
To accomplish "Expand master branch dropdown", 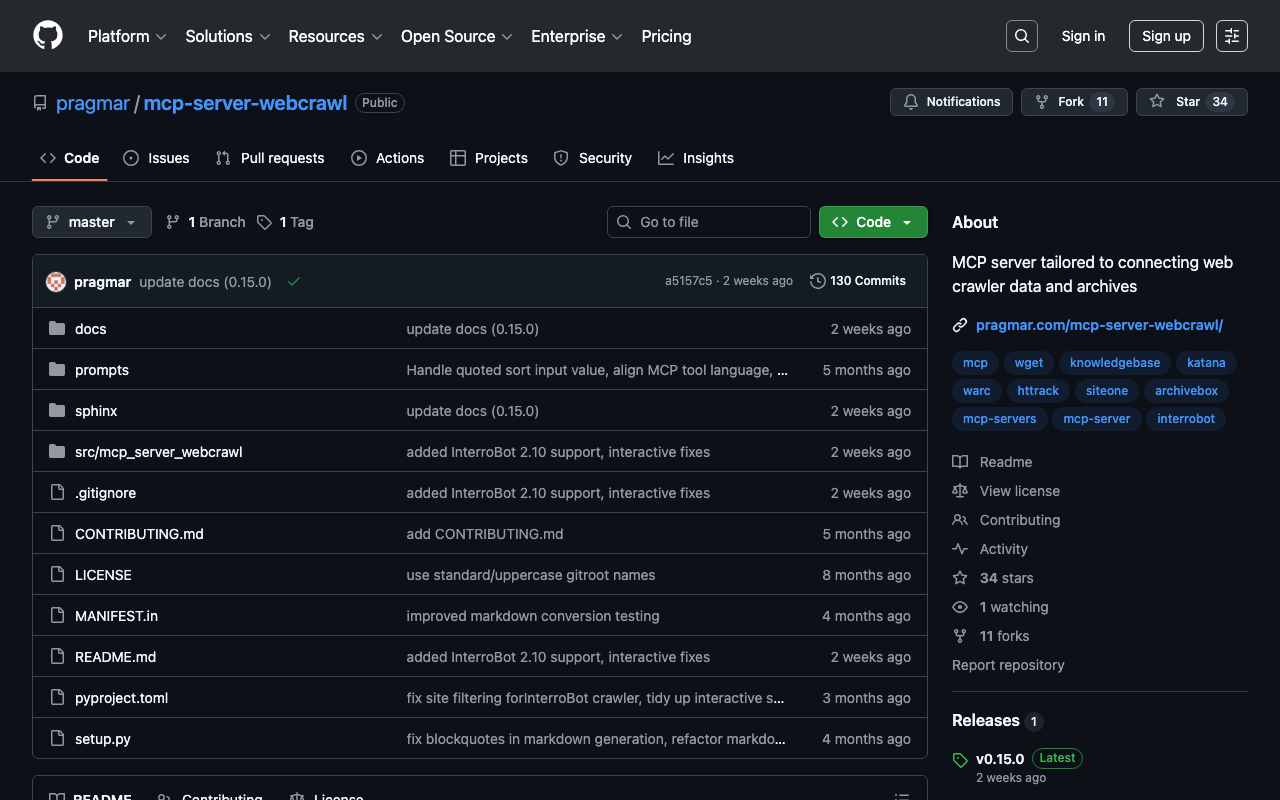I will (x=92, y=222).
